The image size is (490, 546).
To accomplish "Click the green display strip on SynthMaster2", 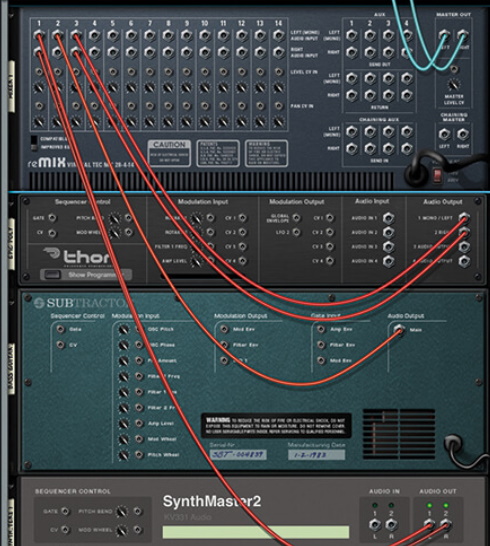I will (x=256, y=532).
